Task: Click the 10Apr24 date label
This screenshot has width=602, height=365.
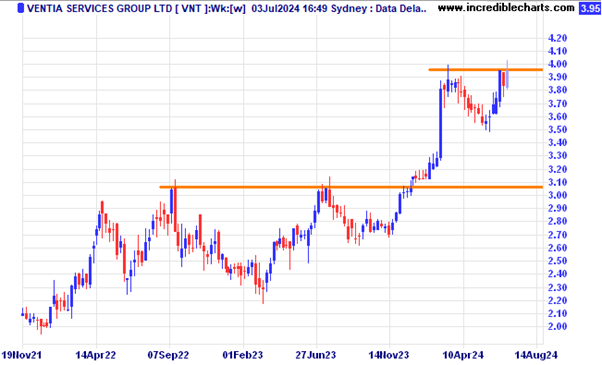Action: click(x=463, y=355)
